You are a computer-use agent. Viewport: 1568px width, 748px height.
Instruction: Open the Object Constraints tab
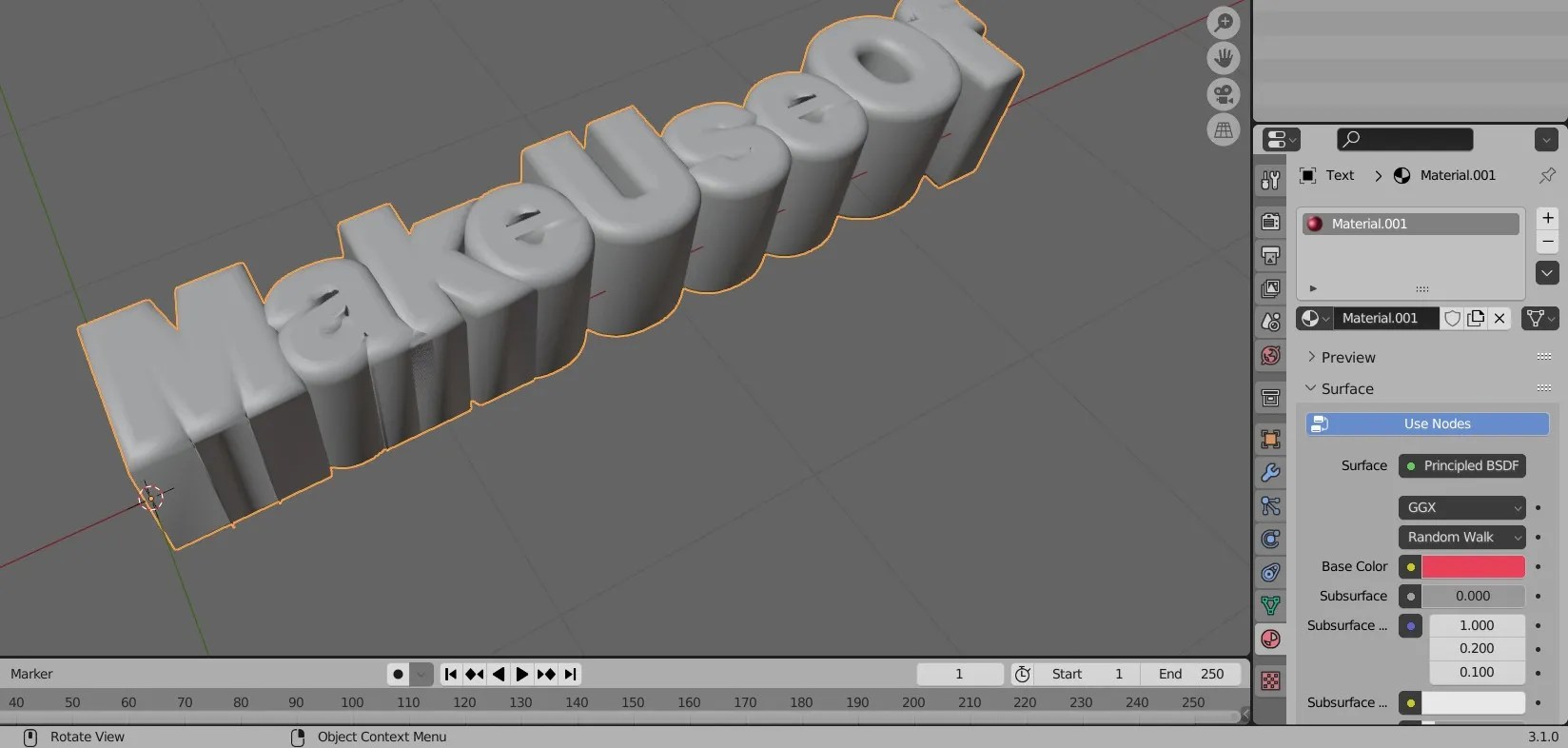pos(1270,572)
